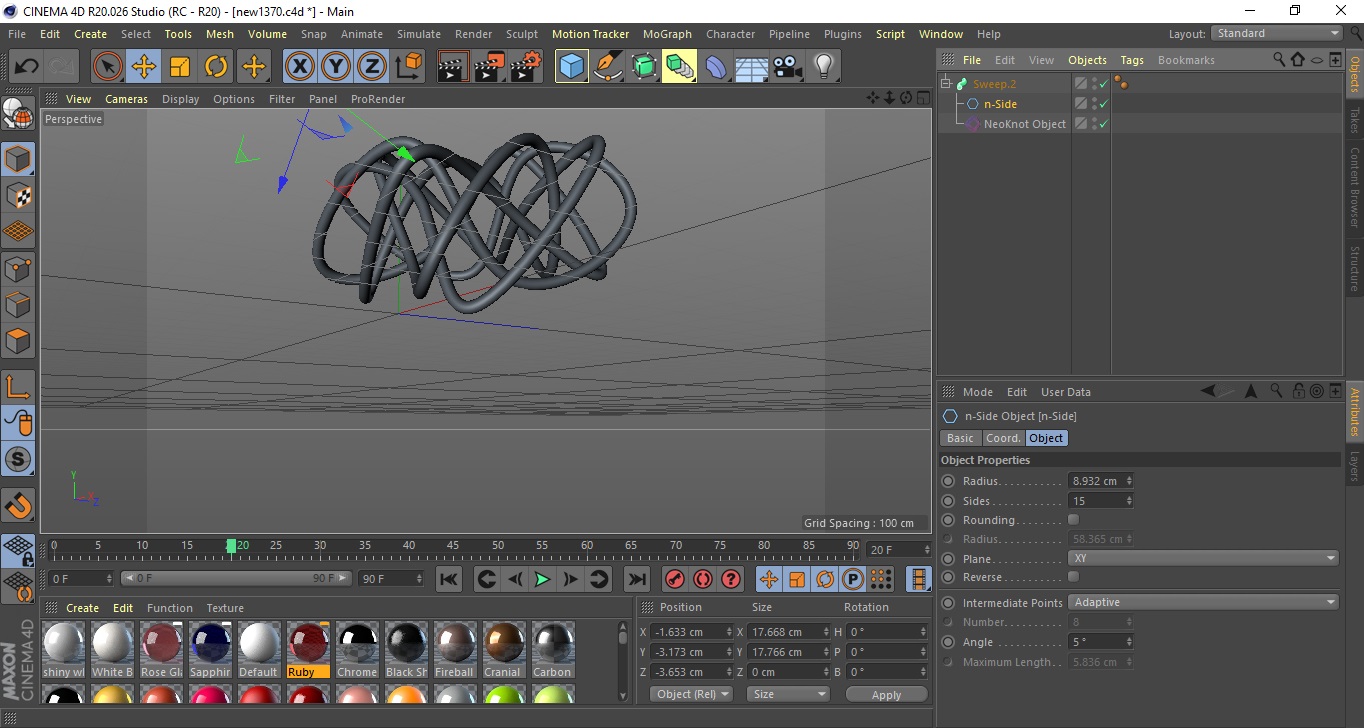Toggle Autokeying button

703,579
